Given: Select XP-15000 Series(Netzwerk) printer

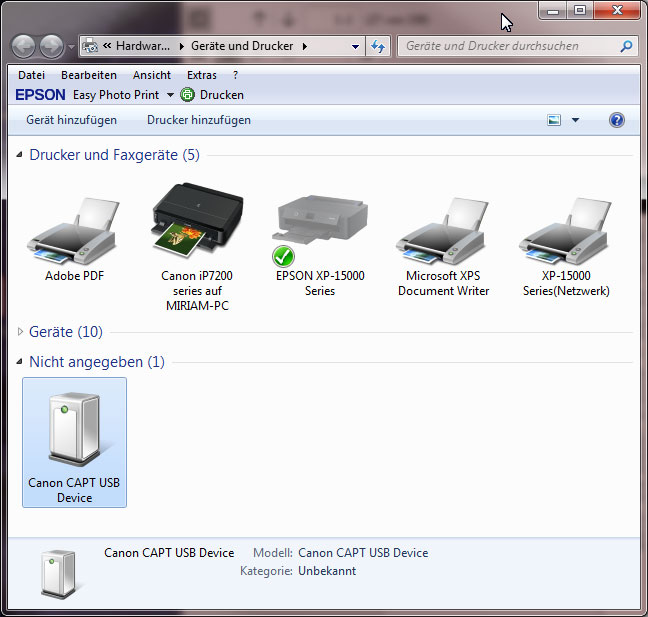Looking at the screenshot, I should pyautogui.click(x=566, y=231).
